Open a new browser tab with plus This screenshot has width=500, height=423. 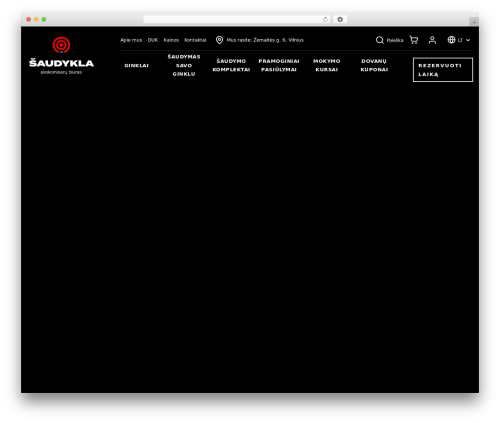474,22
